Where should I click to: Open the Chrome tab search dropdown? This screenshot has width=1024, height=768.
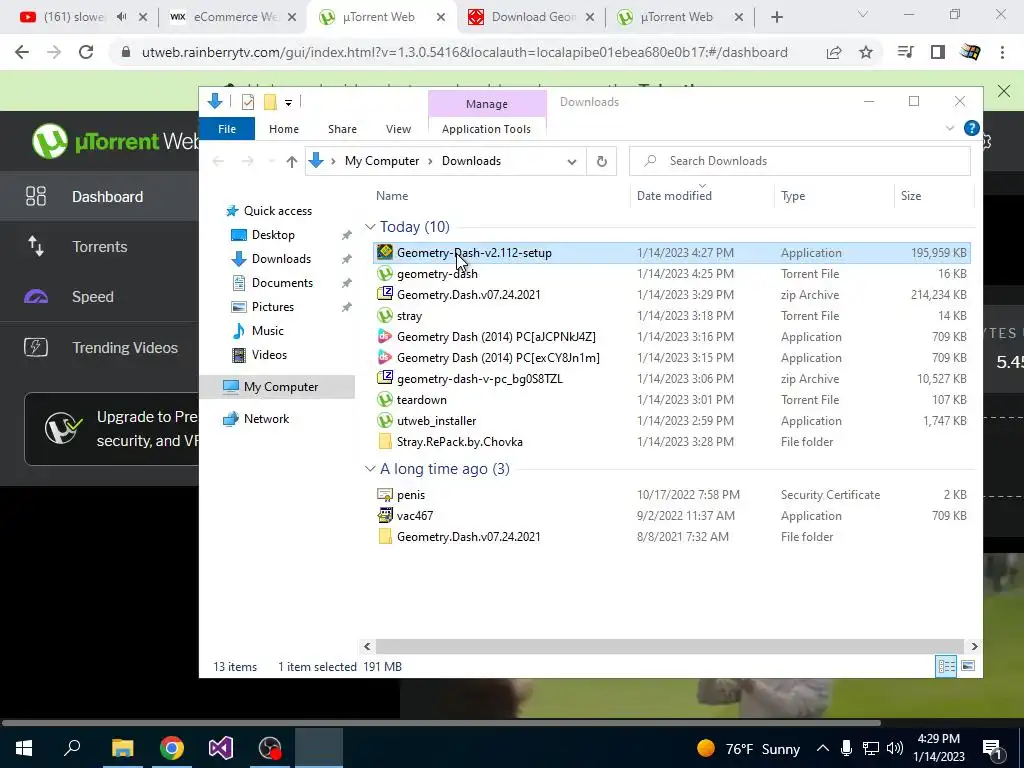point(863,14)
